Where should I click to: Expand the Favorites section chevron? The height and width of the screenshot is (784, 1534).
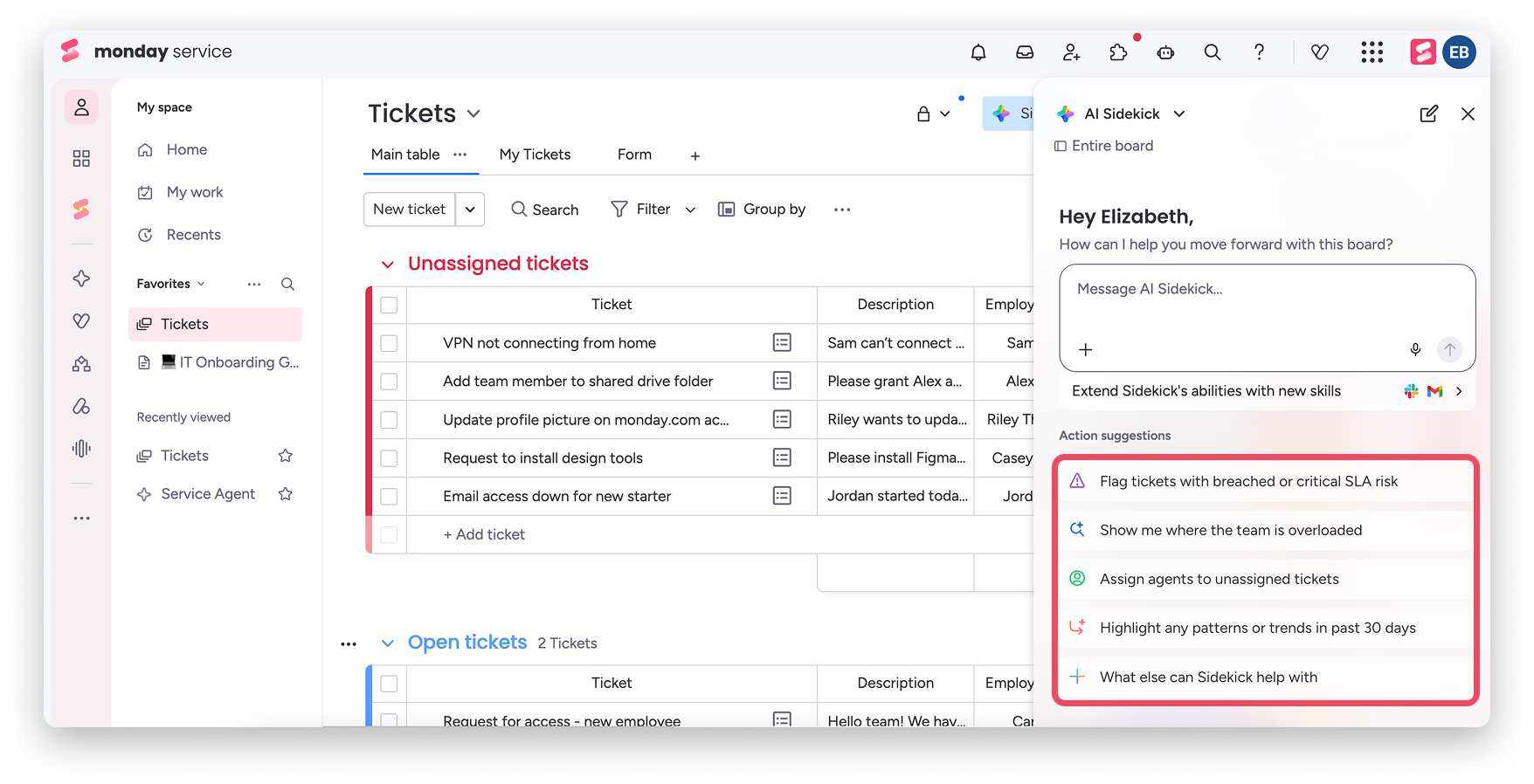tap(201, 284)
